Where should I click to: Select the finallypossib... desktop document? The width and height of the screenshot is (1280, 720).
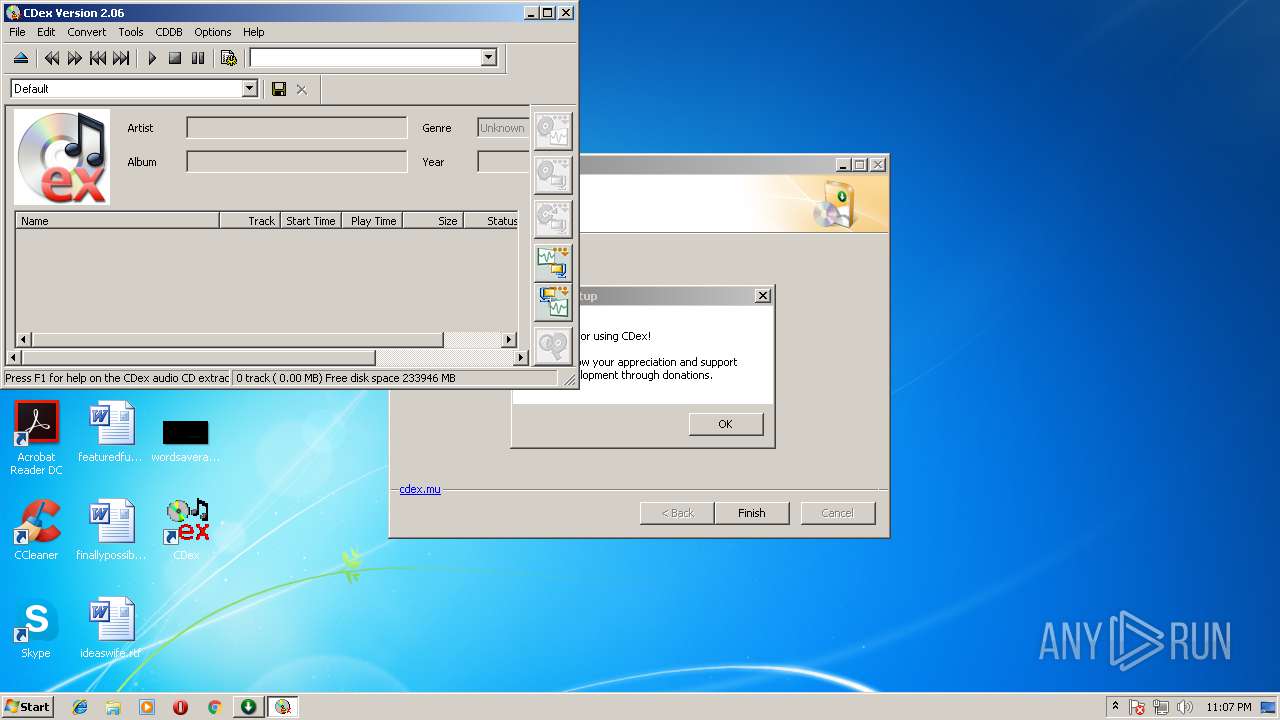[x=111, y=530]
